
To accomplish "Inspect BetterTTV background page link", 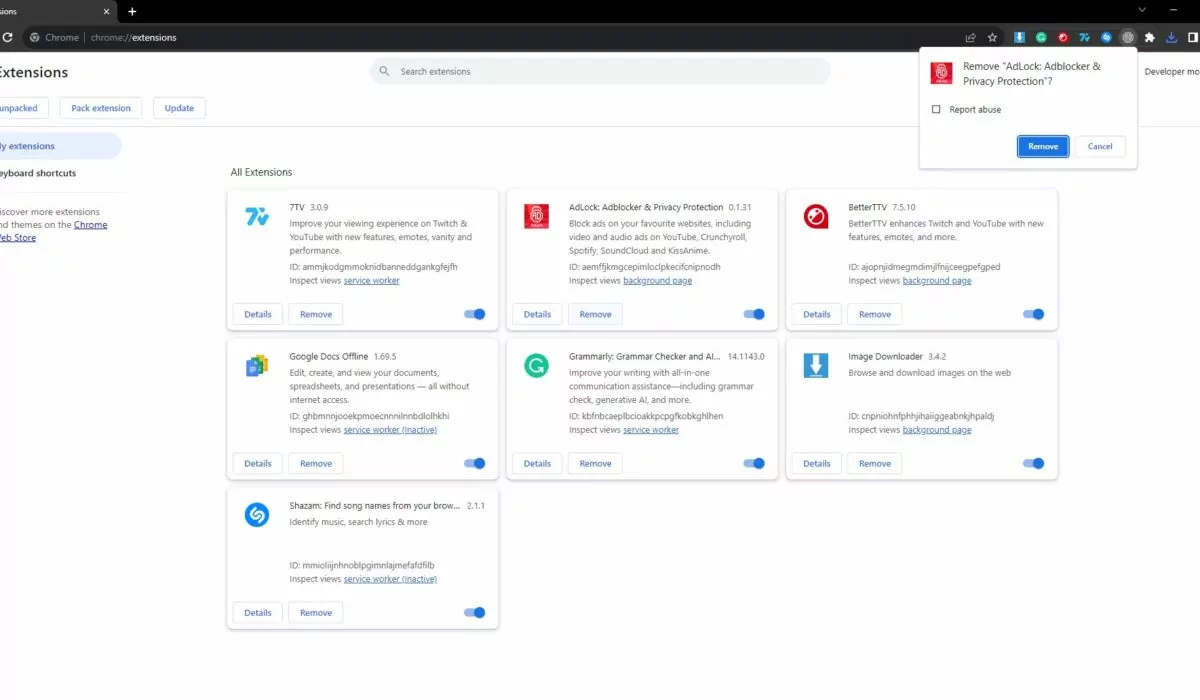I will 937,281.
